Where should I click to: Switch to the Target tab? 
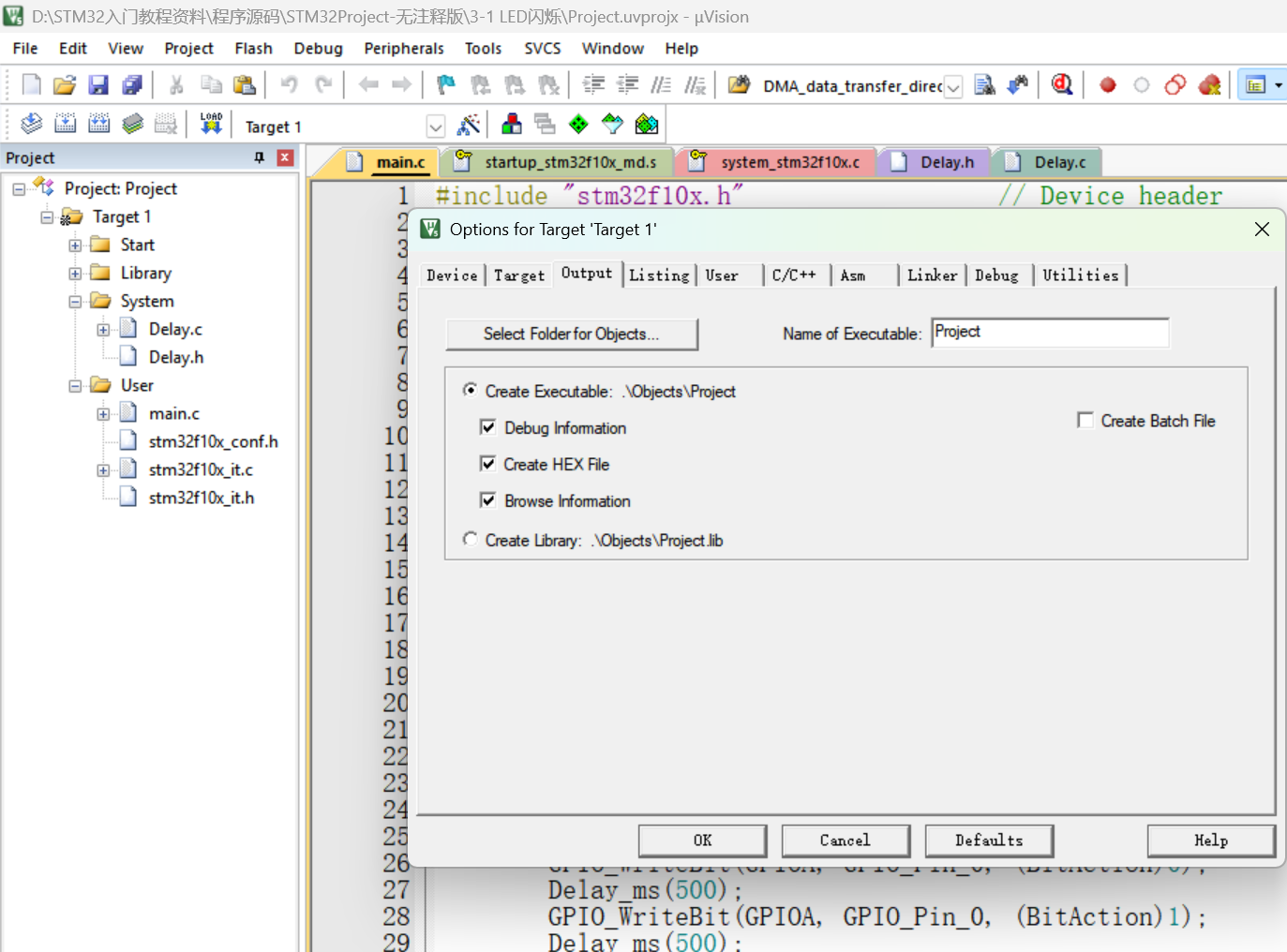(x=519, y=275)
